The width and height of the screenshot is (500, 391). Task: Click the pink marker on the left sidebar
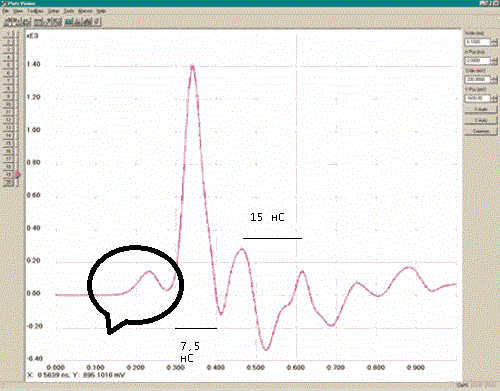17,175
